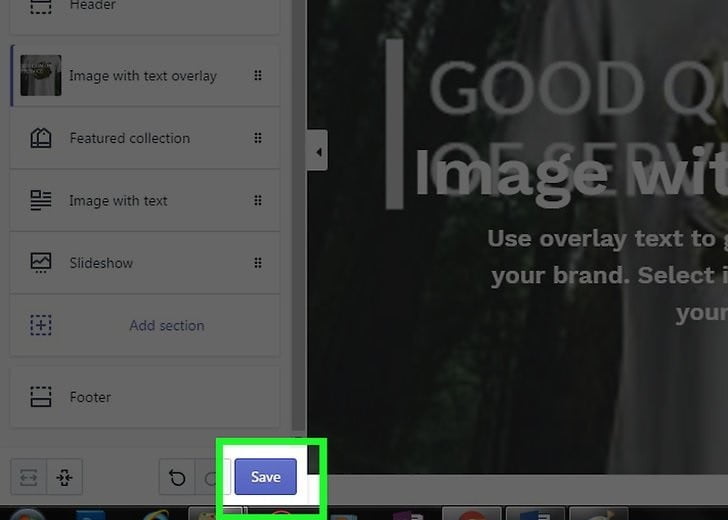Open the Header section
Image resolution: width=728 pixels, height=520 pixels.
point(92,6)
